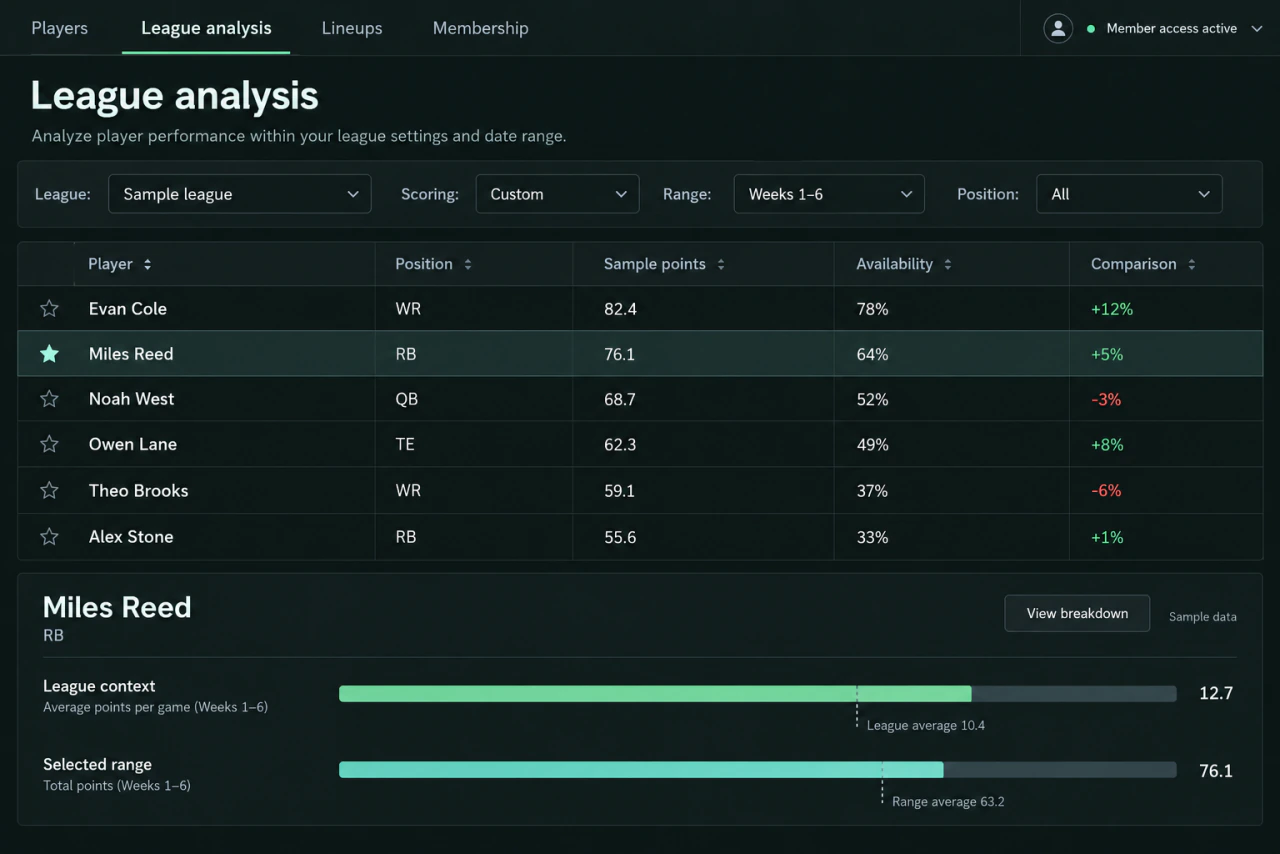The width and height of the screenshot is (1280, 854).
Task: Click Owen Lane in the table
Action: [x=133, y=444]
